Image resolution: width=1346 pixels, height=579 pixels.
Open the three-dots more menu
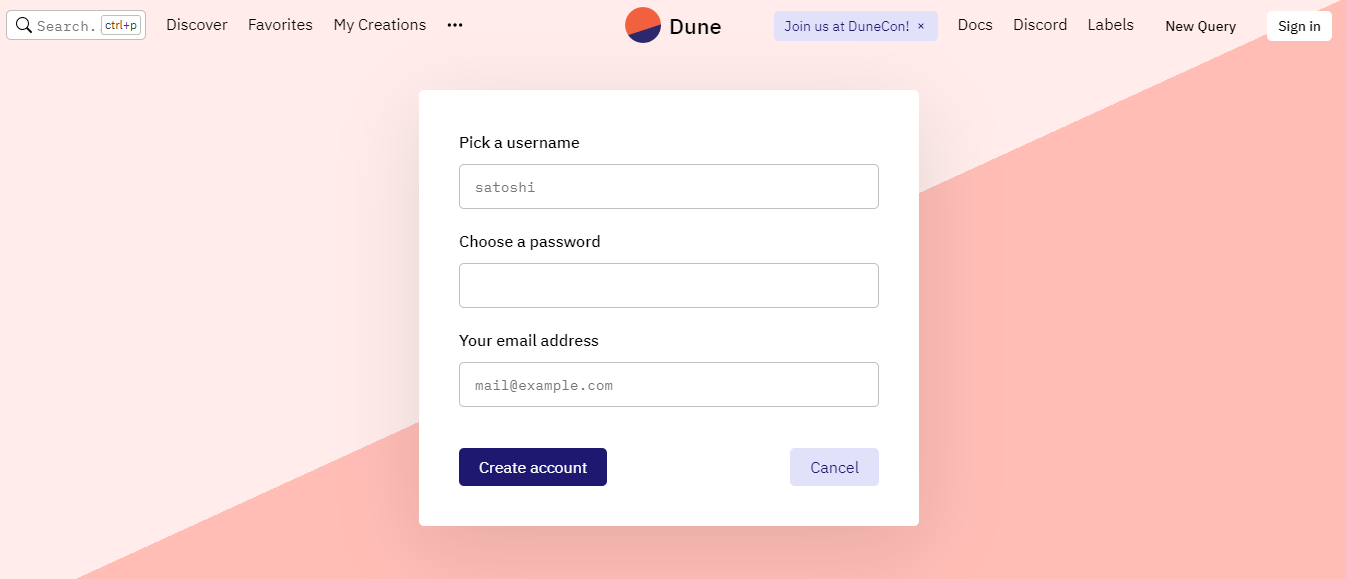click(455, 25)
